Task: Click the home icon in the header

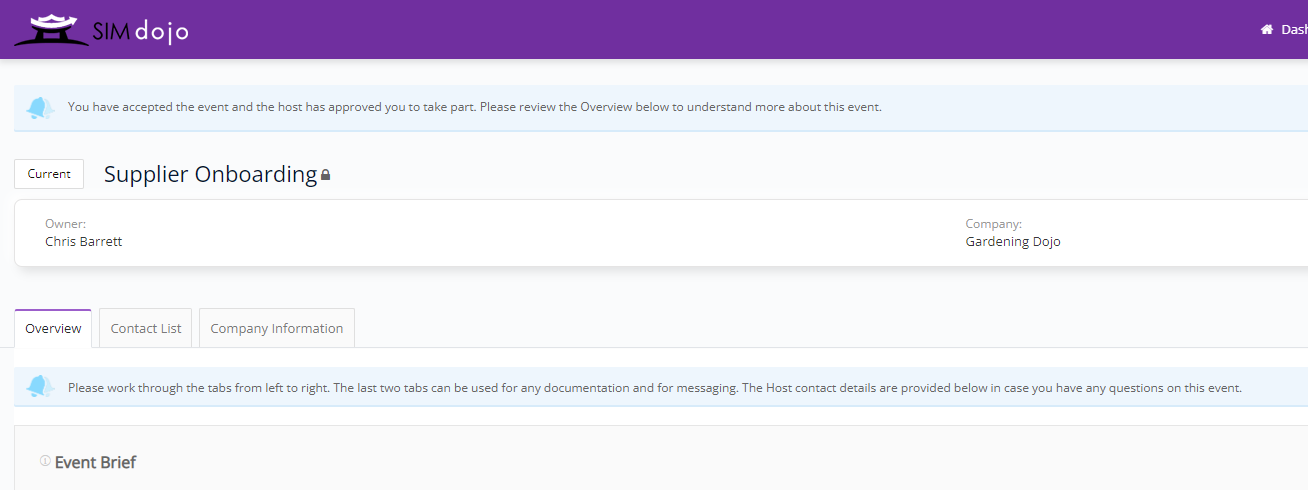Action: [1267, 30]
